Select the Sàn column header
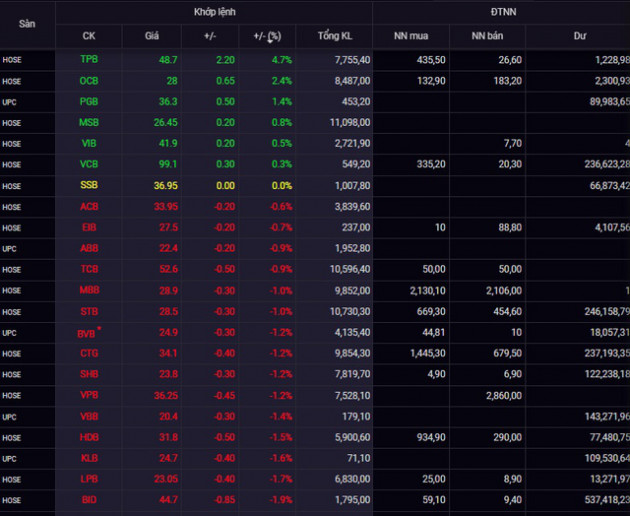The height and width of the screenshot is (516, 630). [x=27, y=24]
